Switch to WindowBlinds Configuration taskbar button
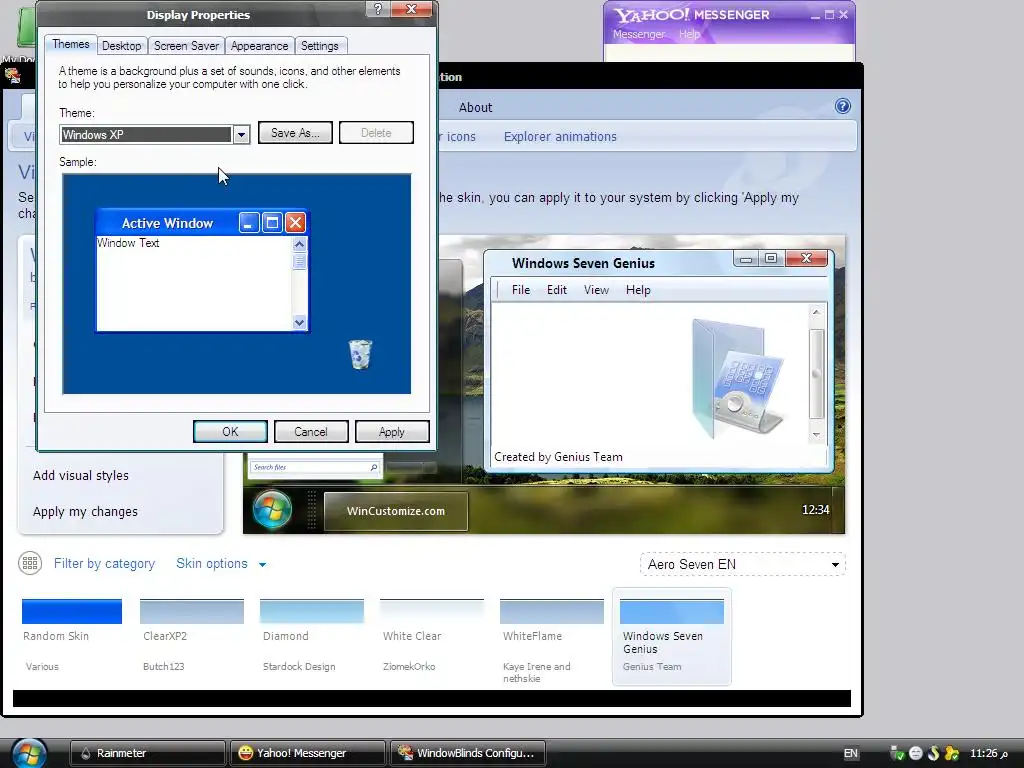Viewport: 1024px width, 768px height. pos(468,753)
